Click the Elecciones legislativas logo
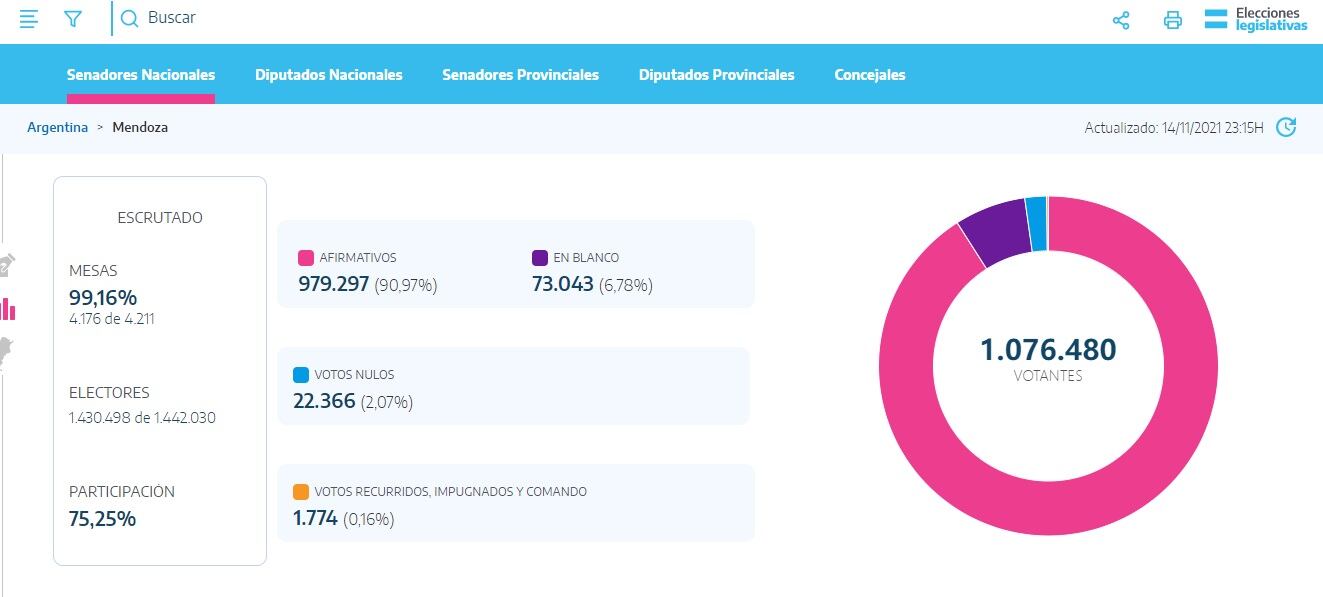 coord(1256,19)
